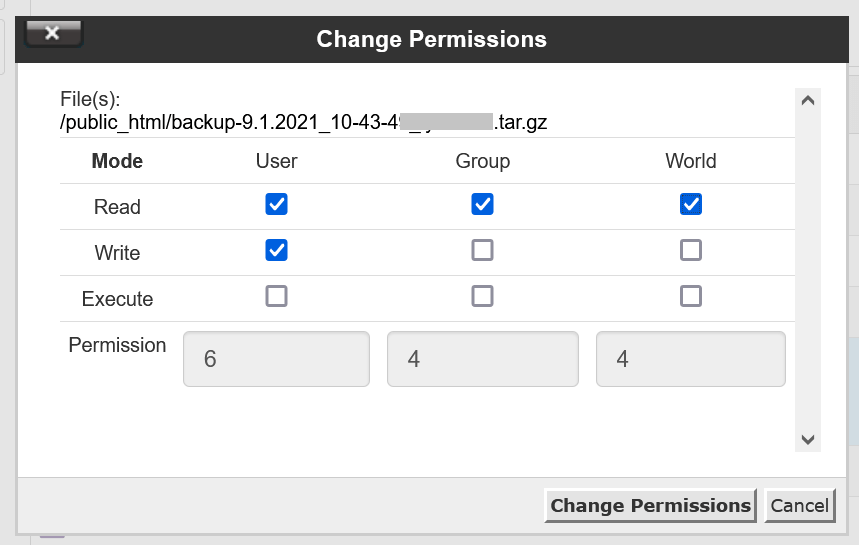Cancel the permissions dialog
Viewport: 859px width, 545px height.
799,505
